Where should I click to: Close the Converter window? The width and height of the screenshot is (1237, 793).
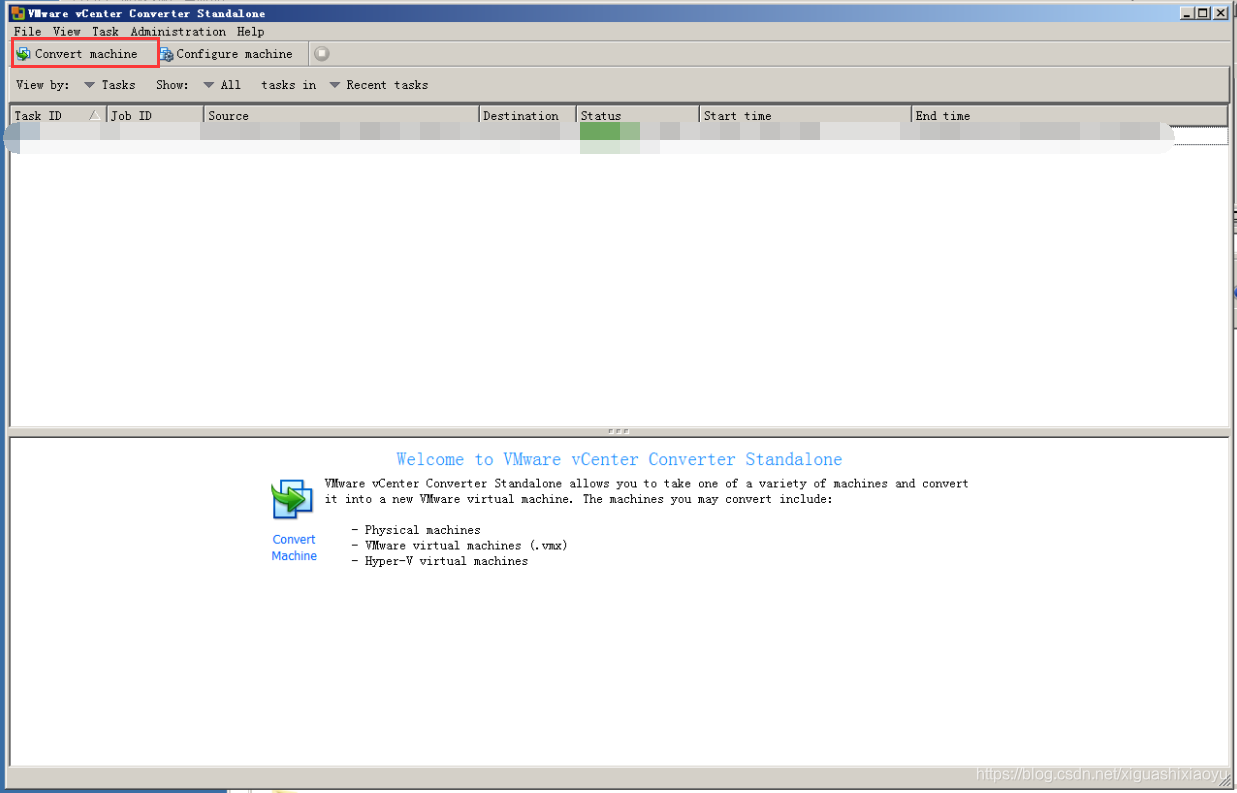1222,13
